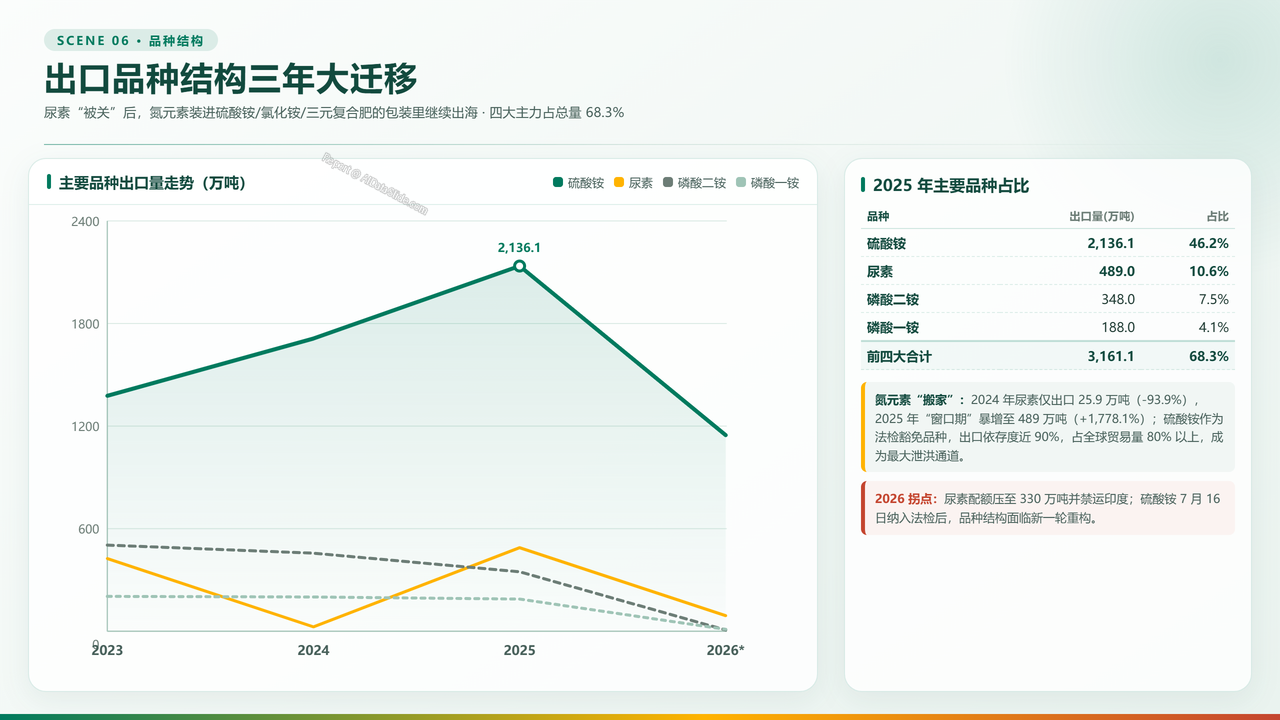
Task: Click the 348.0 export value cell
Action: [x=1118, y=299]
